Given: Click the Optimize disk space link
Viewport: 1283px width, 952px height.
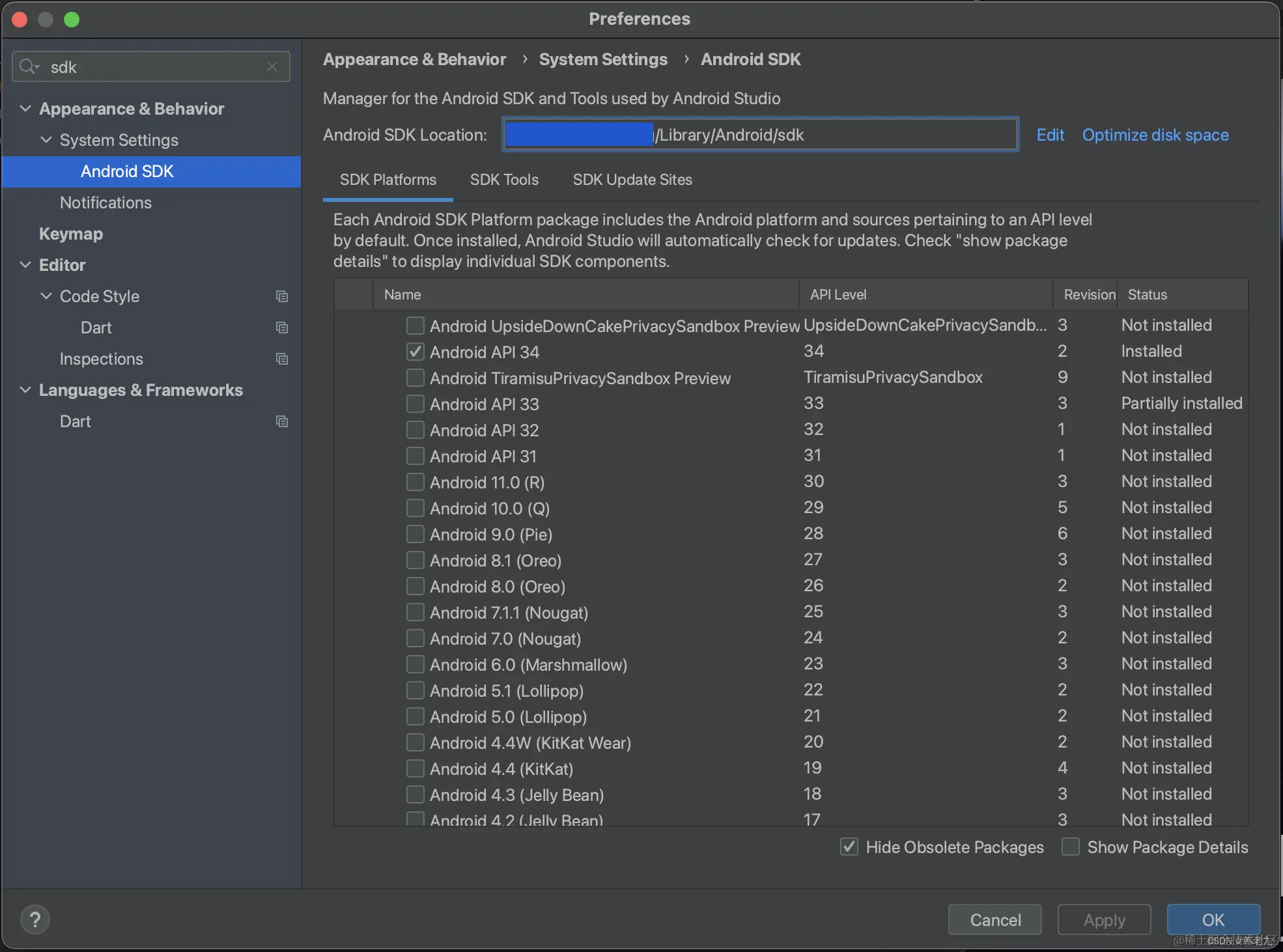Looking at the screenshot, I should pyautogui.click(x=1155, y=135).
